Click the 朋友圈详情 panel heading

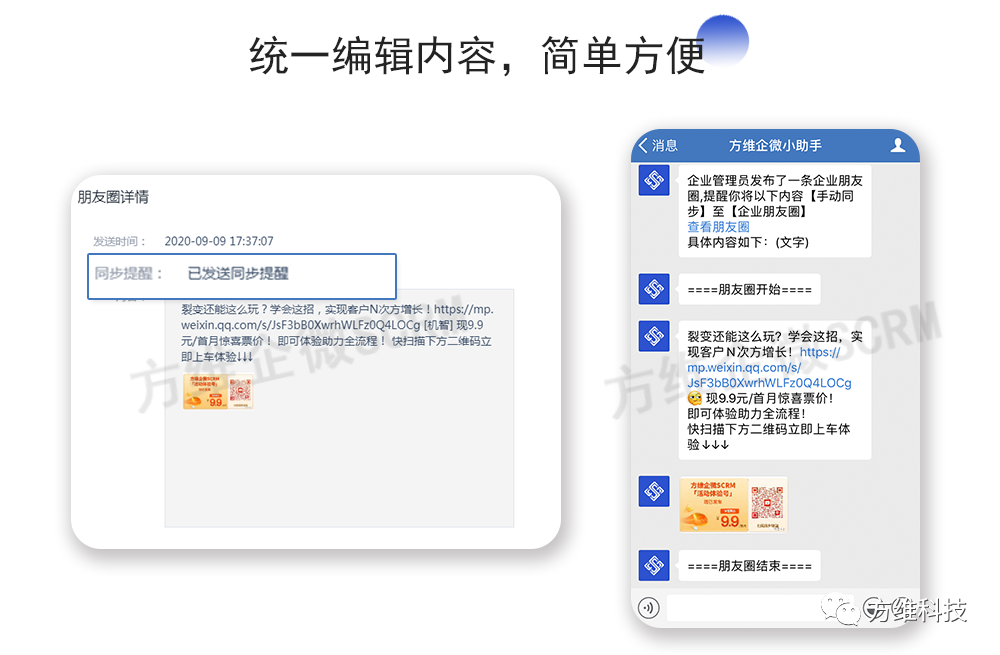click(113, 197)
